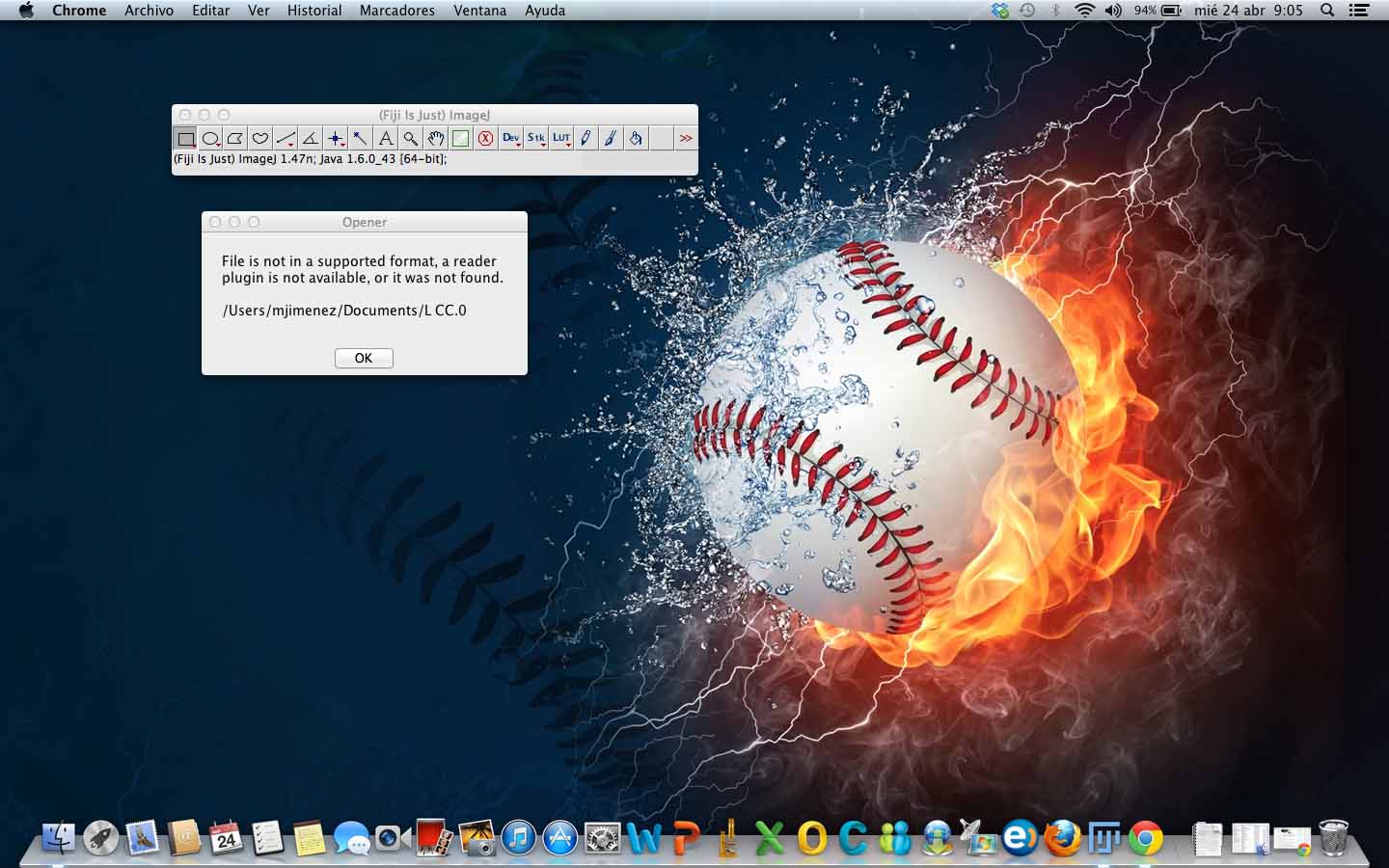Activate the Hand scrolling tool
Image resolution: width=1389 pixels, height=868 pixels.
(436, 139)
